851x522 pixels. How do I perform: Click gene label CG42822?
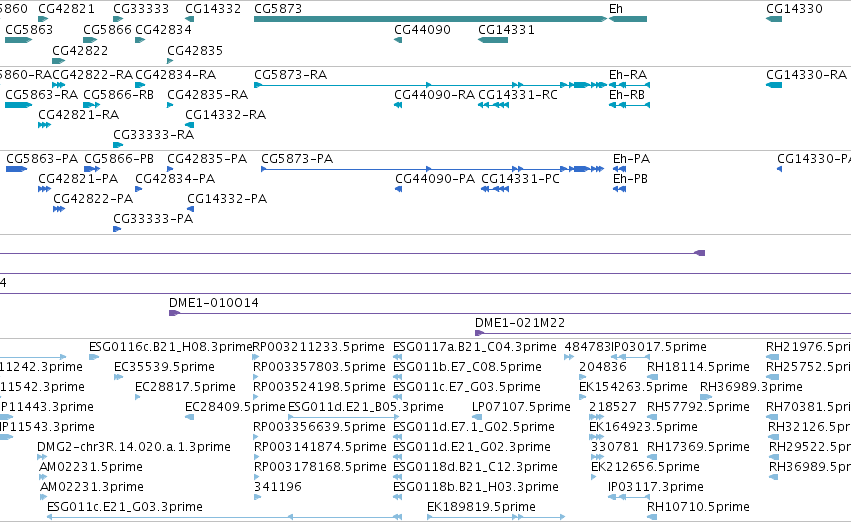pyautogui.click(x=80, y=50)
